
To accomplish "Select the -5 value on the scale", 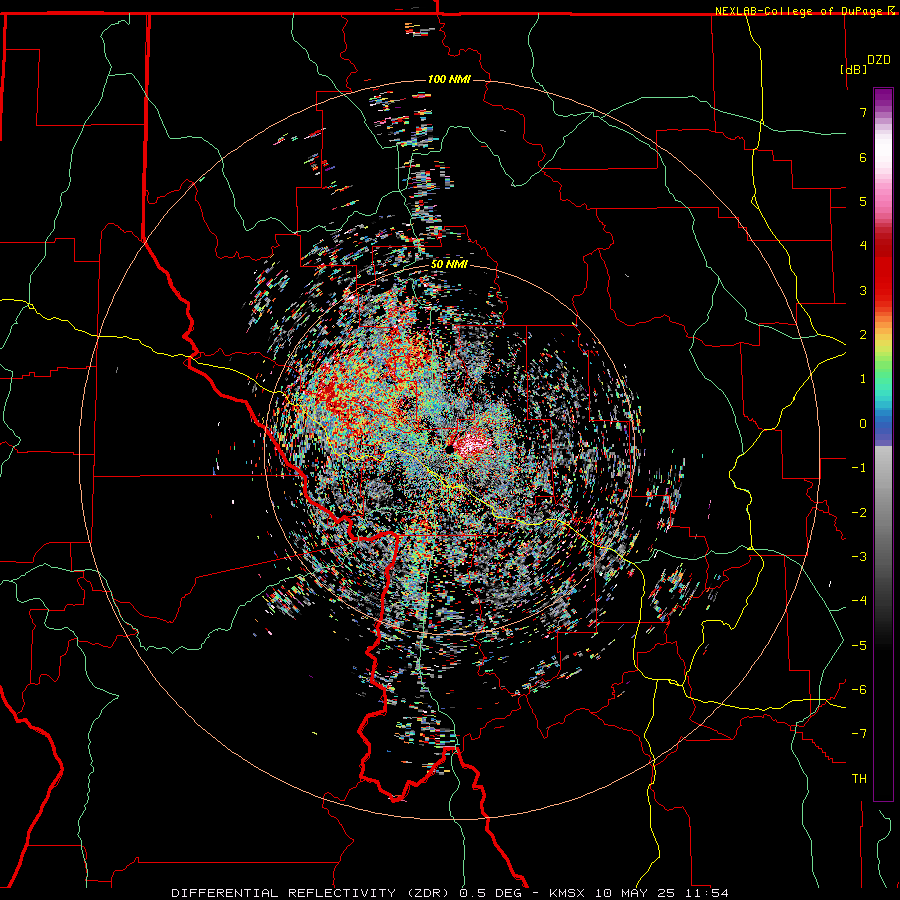I will click(x=859, y=646).
